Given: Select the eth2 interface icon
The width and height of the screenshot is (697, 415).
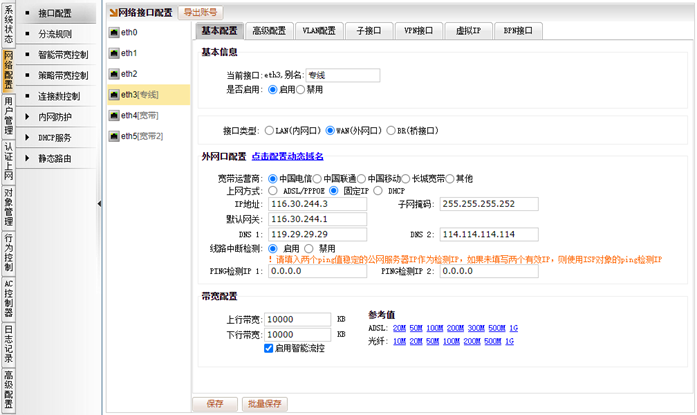Looking at the screenshot, I should click(x=113, y=74).
